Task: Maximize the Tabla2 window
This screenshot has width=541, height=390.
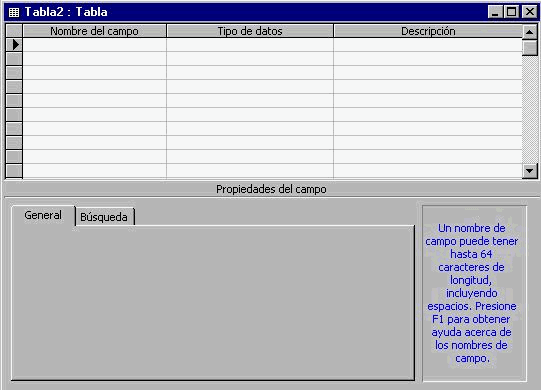Action: pos(512,12)
